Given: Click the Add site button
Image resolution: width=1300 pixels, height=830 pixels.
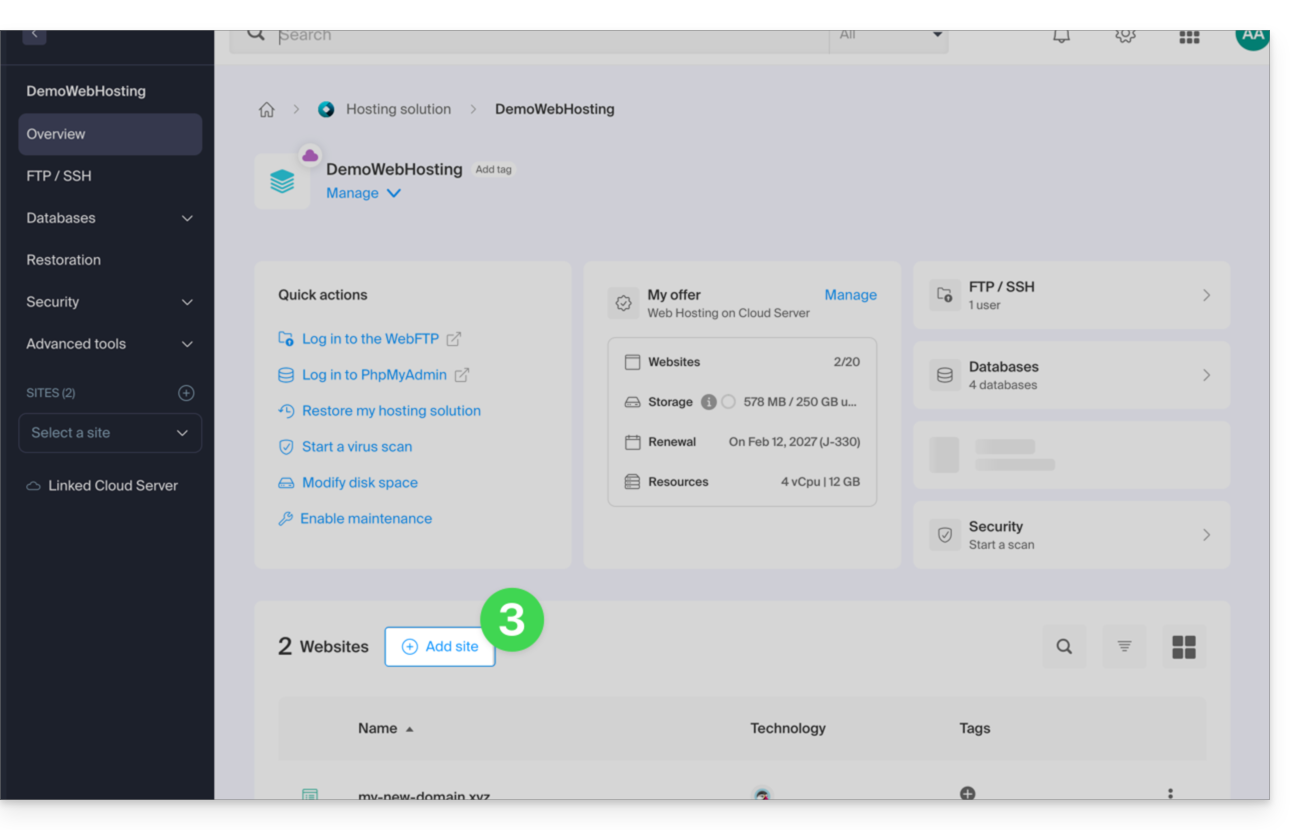Looking at the screenshot, I should 440,647.
